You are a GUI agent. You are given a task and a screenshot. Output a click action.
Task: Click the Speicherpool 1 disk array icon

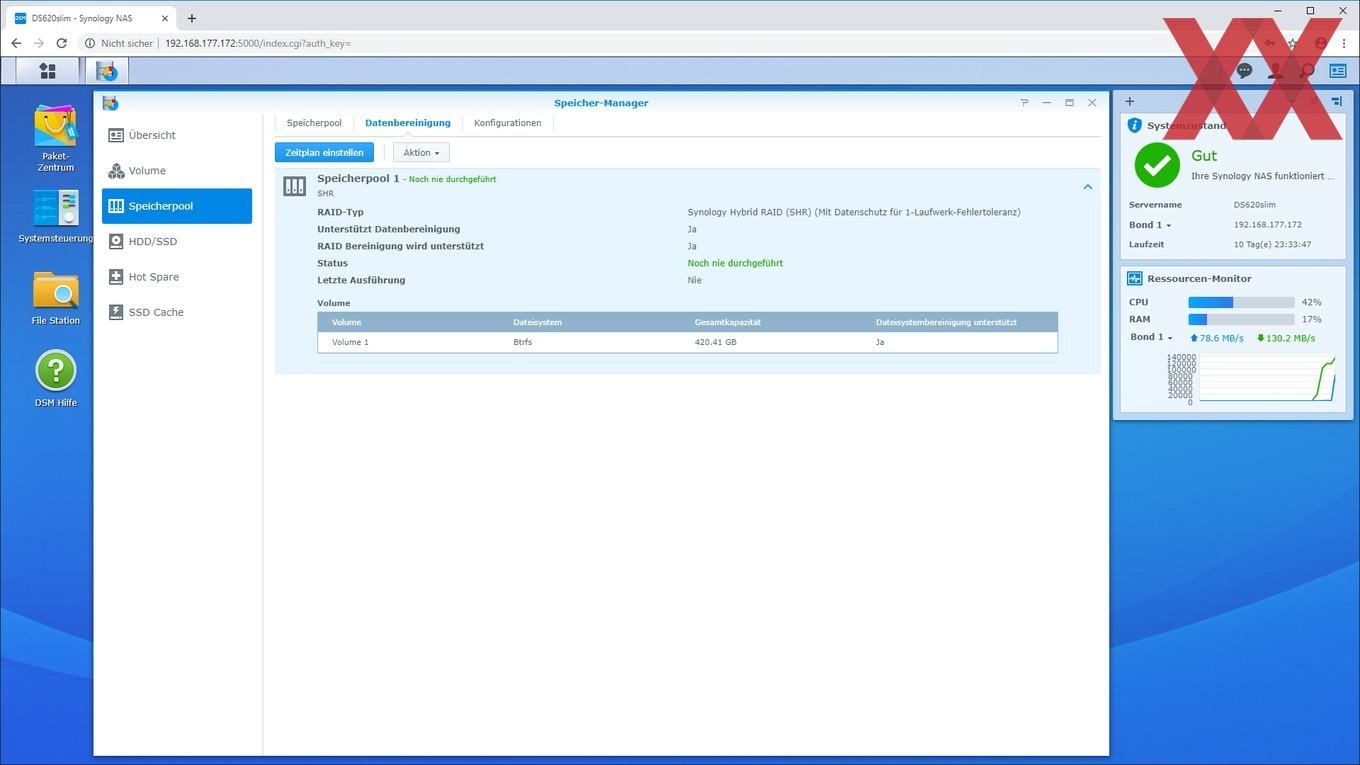coord(294,187)
